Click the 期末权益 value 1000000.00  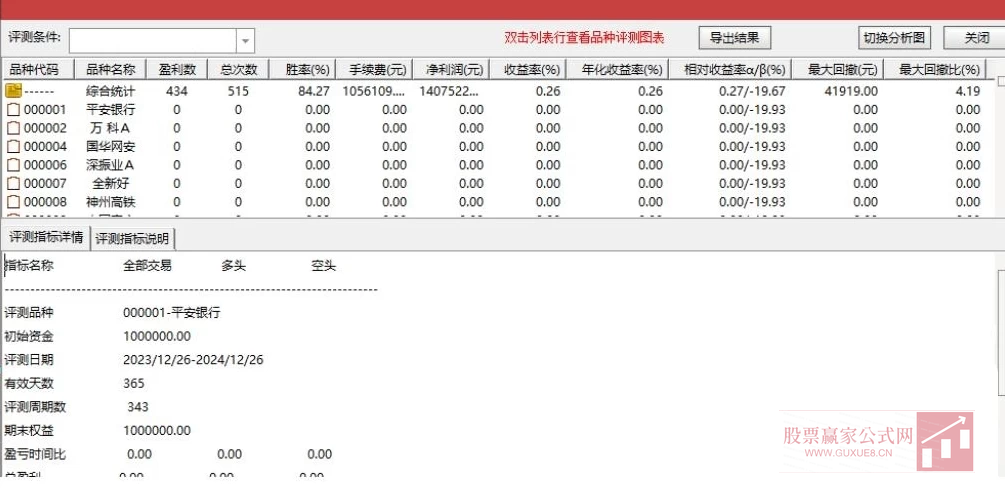point(157,430)
